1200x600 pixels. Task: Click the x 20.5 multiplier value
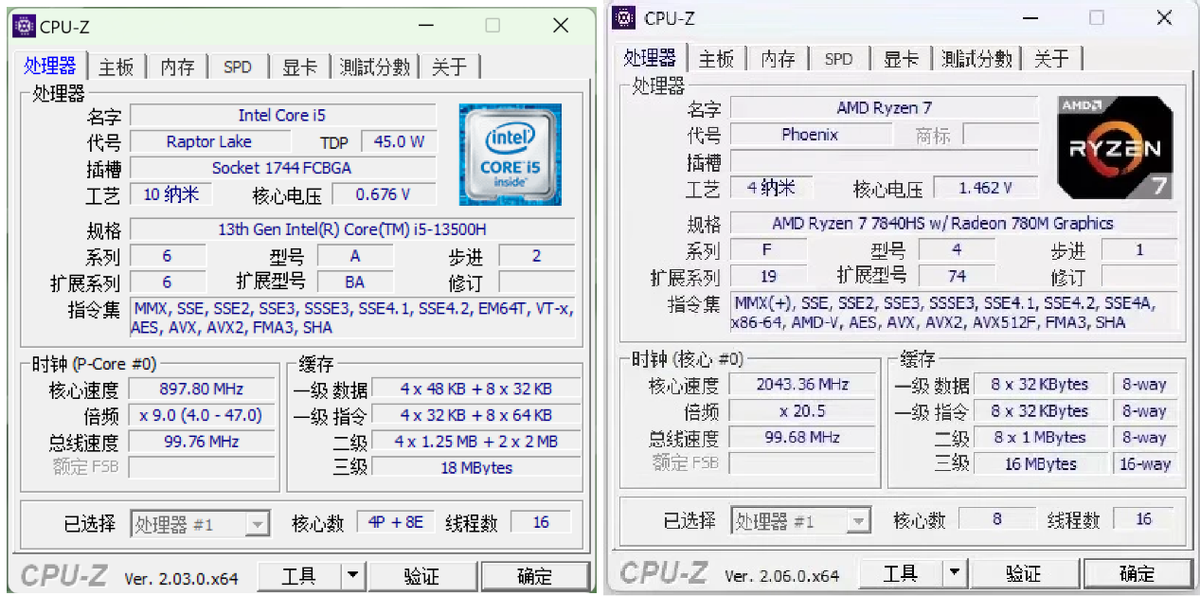click(803, 410)
